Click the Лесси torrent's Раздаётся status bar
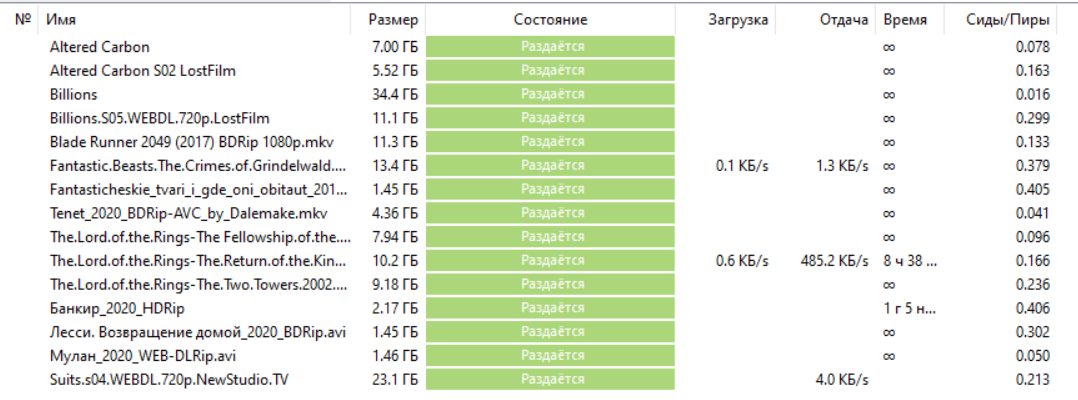This screenshot has width=1078, height=400. click(x=552, y=332)
